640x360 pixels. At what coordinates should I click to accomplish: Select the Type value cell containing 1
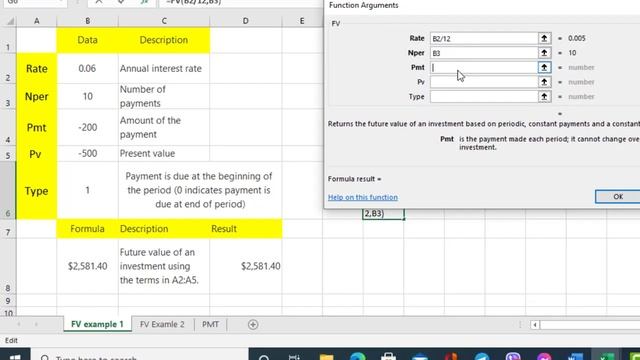tap(87, 190)
